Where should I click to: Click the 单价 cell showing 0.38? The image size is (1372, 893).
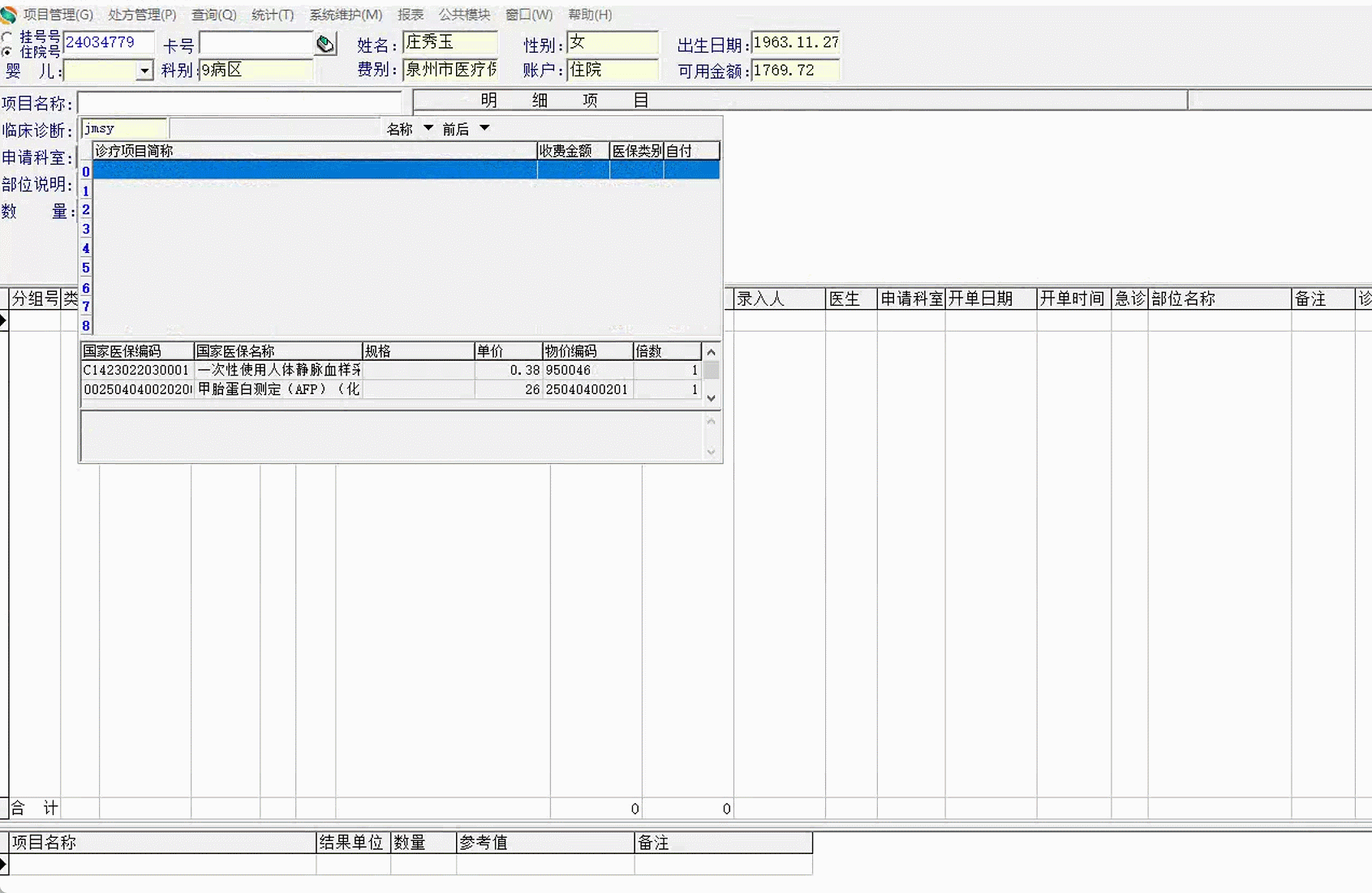pos(508,370)
